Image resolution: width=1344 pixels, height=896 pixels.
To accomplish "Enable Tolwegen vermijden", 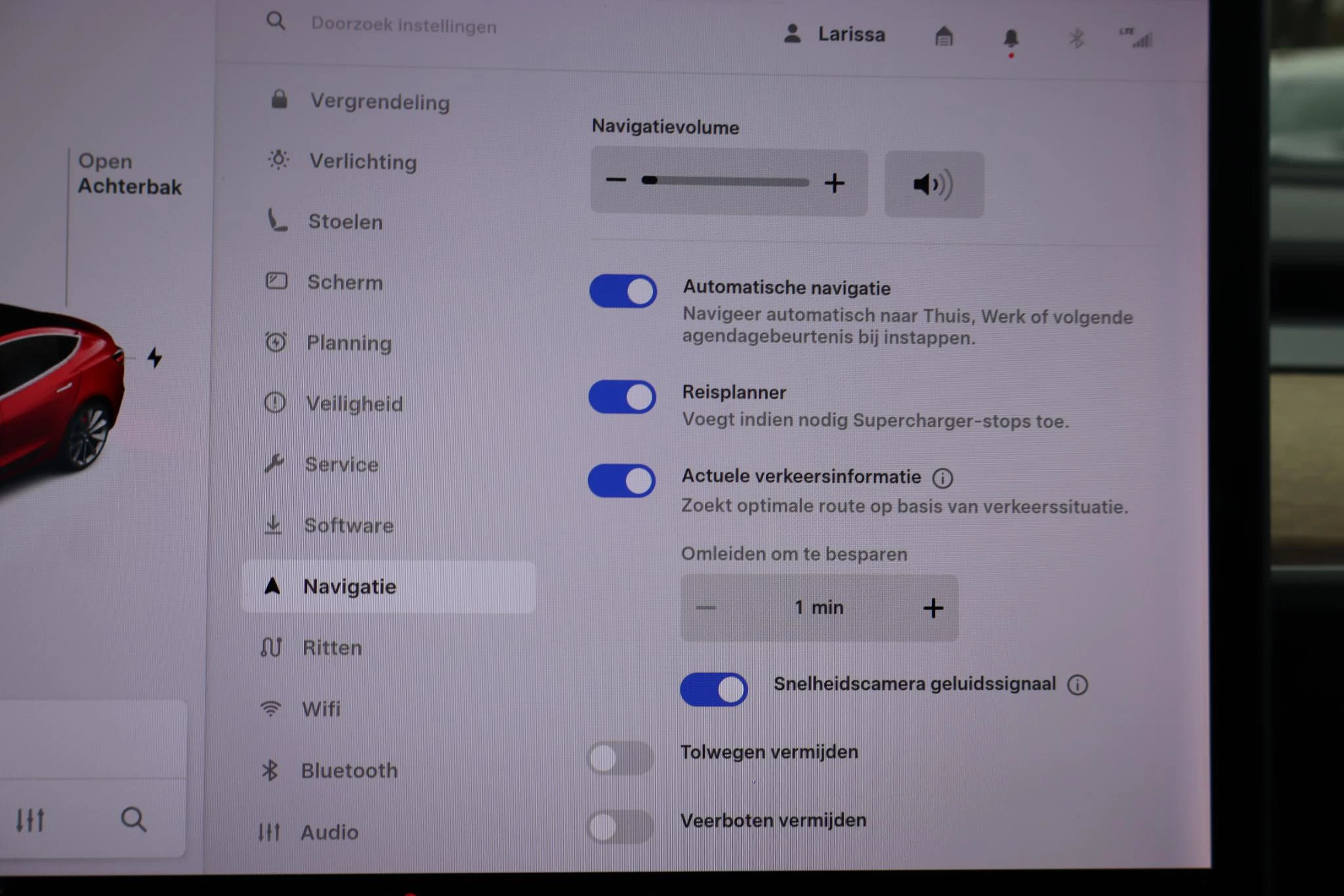I will tap(619, 756).
